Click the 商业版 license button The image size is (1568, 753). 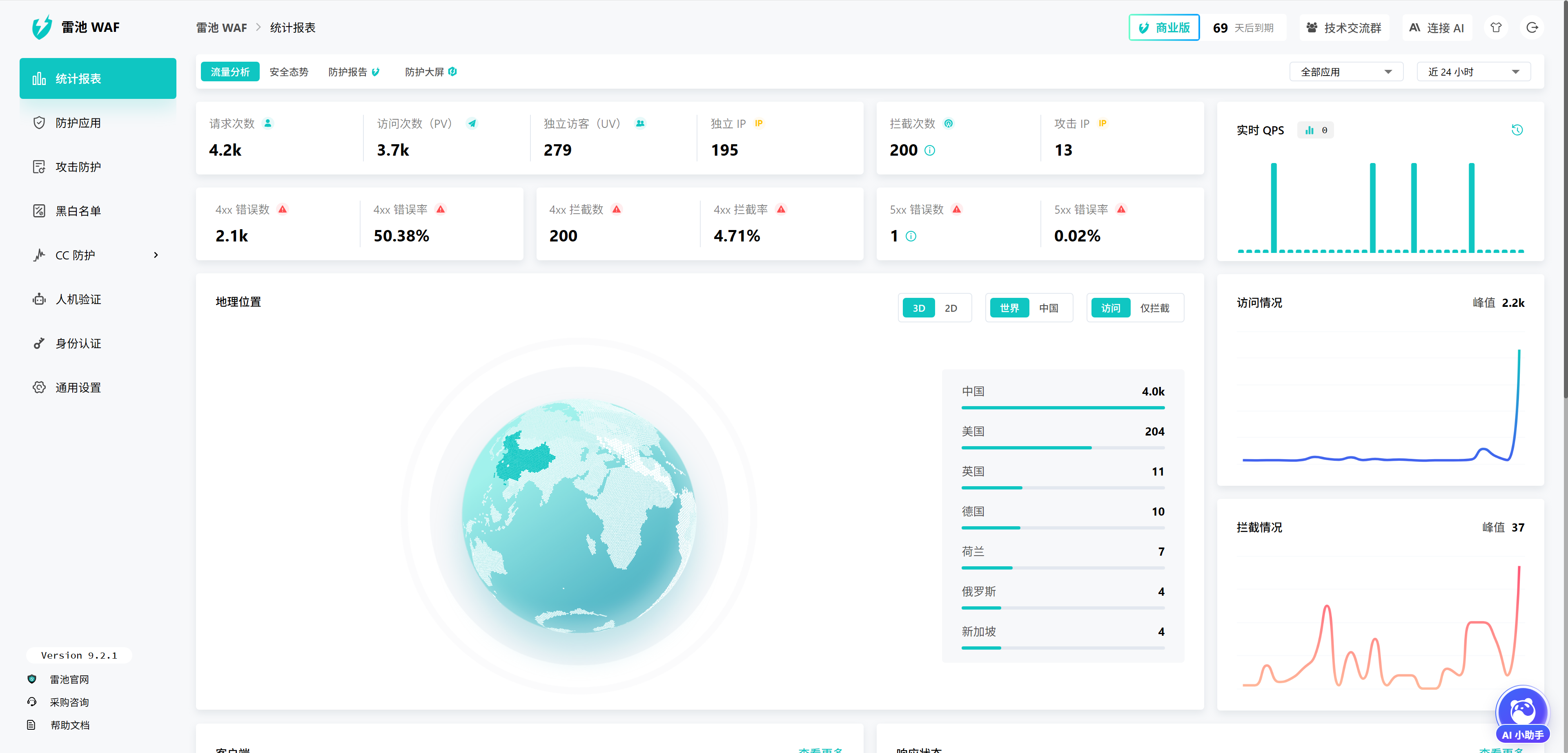pos(1164,27)
